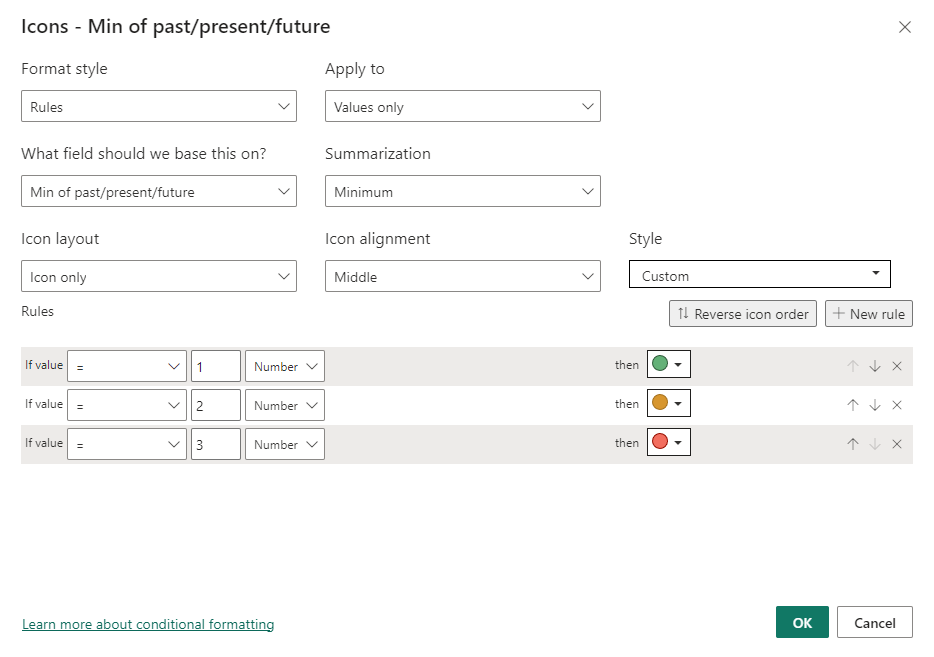Open the Format style dropdown
Screen dimensions: 934x657
click(158, 106)
